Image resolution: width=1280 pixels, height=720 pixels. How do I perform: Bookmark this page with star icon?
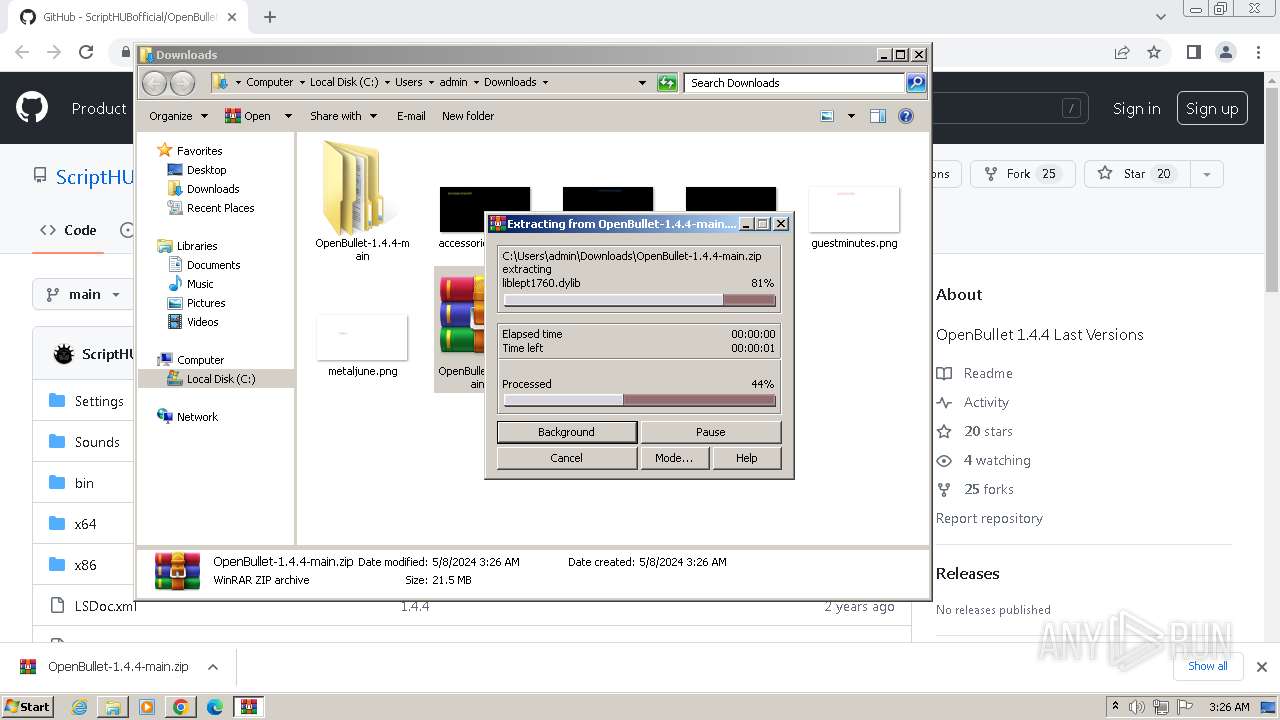[1154, 52]
